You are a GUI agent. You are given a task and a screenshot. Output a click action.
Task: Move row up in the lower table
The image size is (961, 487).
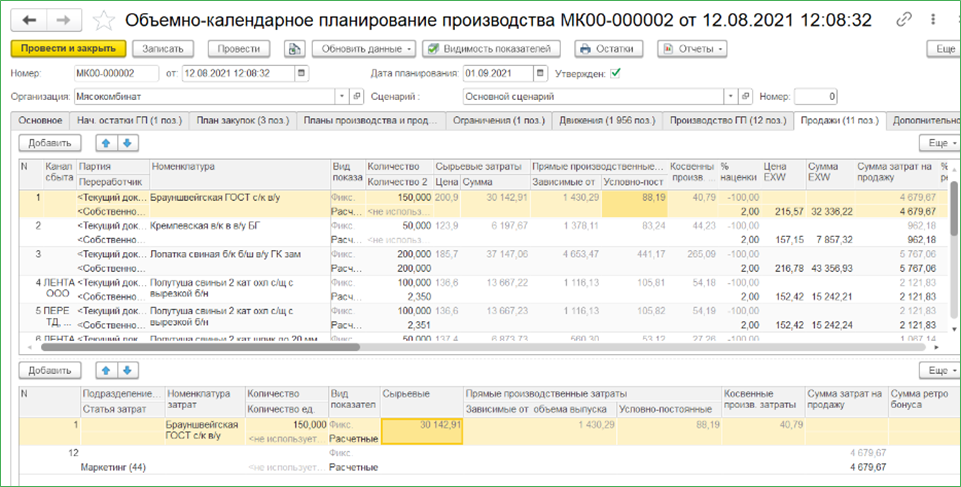[x=106, y=370]
